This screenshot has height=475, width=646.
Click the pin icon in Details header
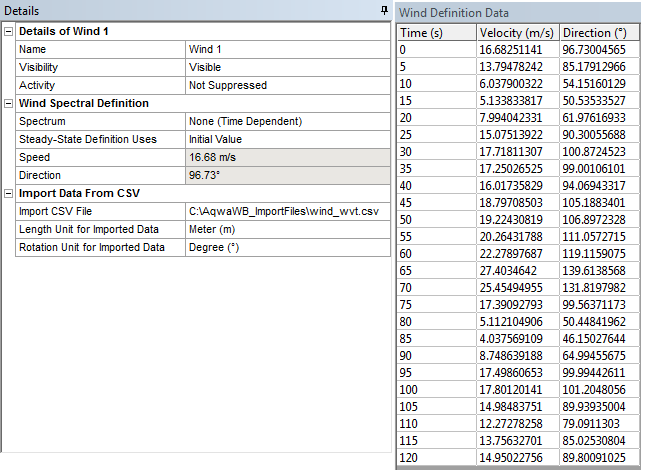point(384,10)
